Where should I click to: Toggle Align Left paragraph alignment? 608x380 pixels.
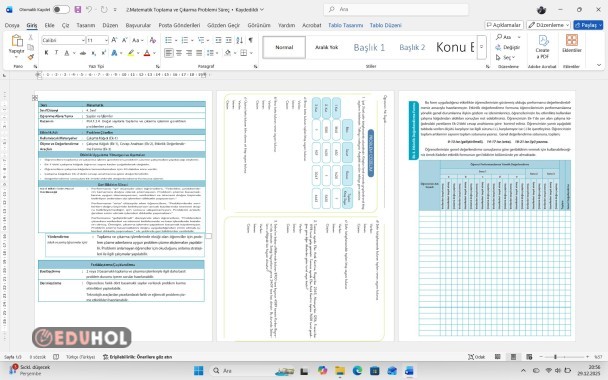coord(168,53)
